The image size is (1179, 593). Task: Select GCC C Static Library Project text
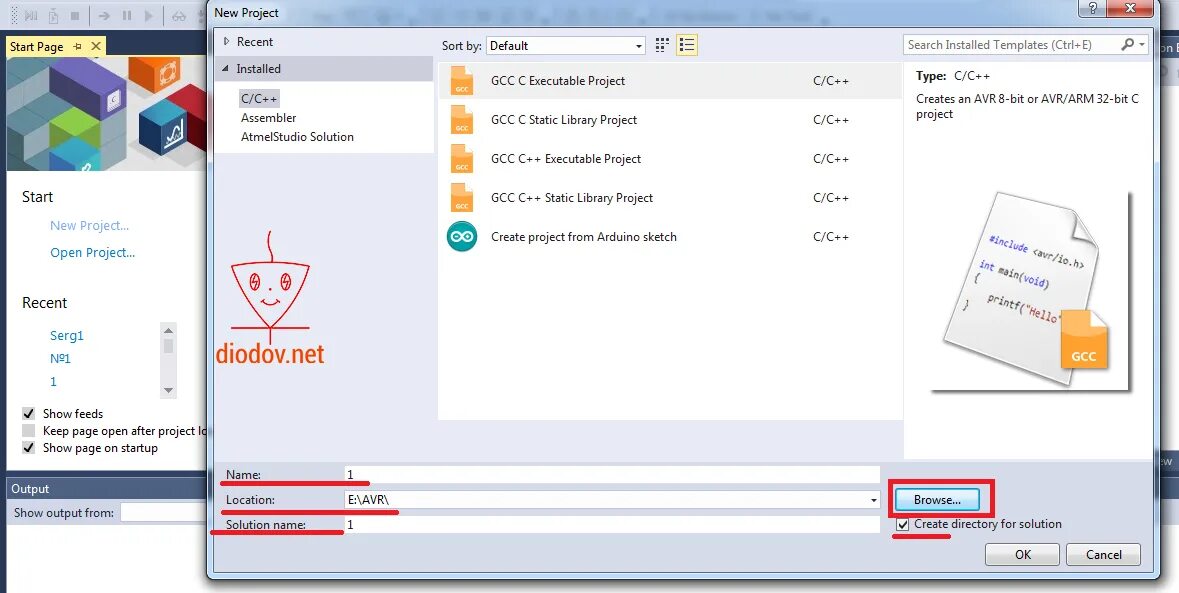(x=564, y=120)
